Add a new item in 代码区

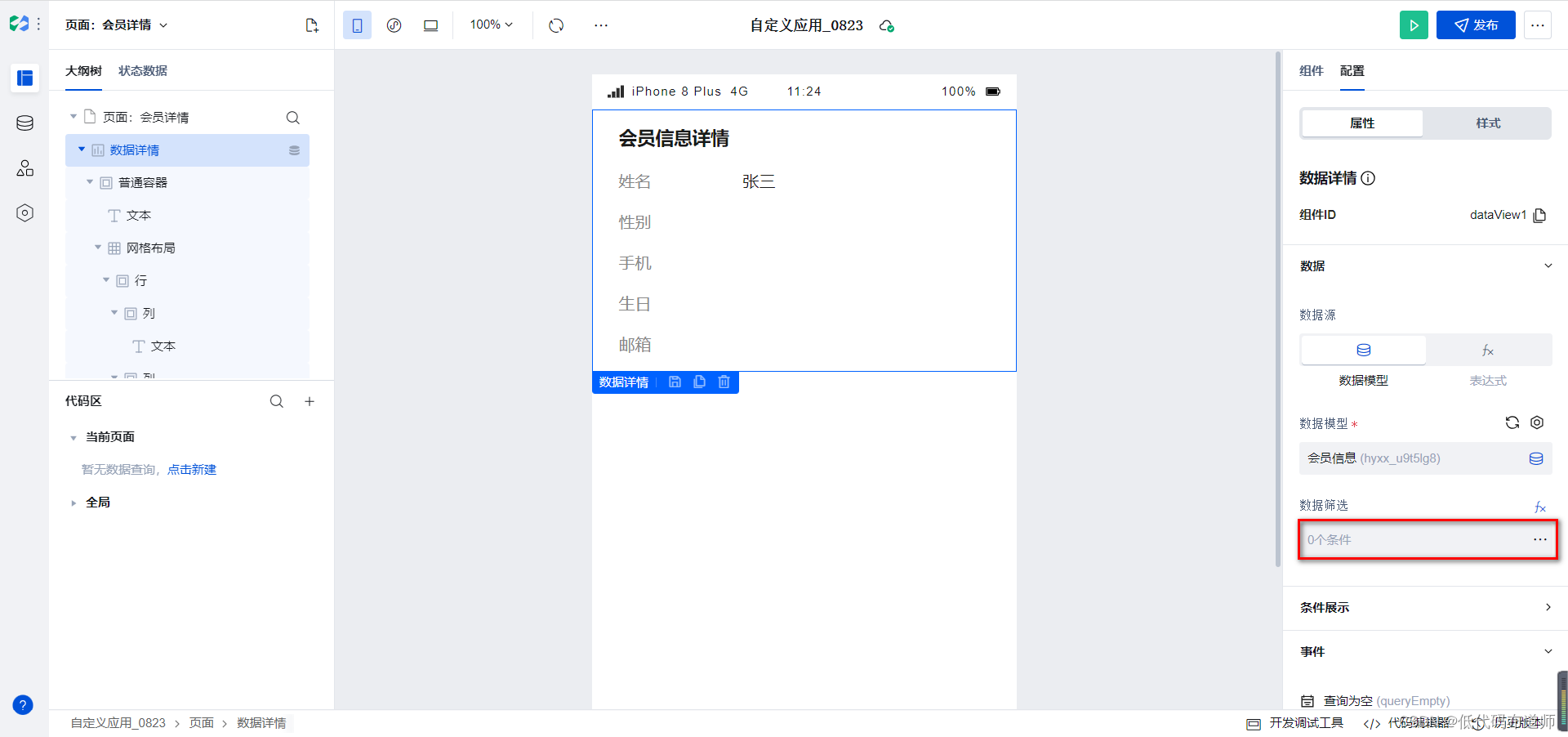pyautogui.click(x=310, y=401)
